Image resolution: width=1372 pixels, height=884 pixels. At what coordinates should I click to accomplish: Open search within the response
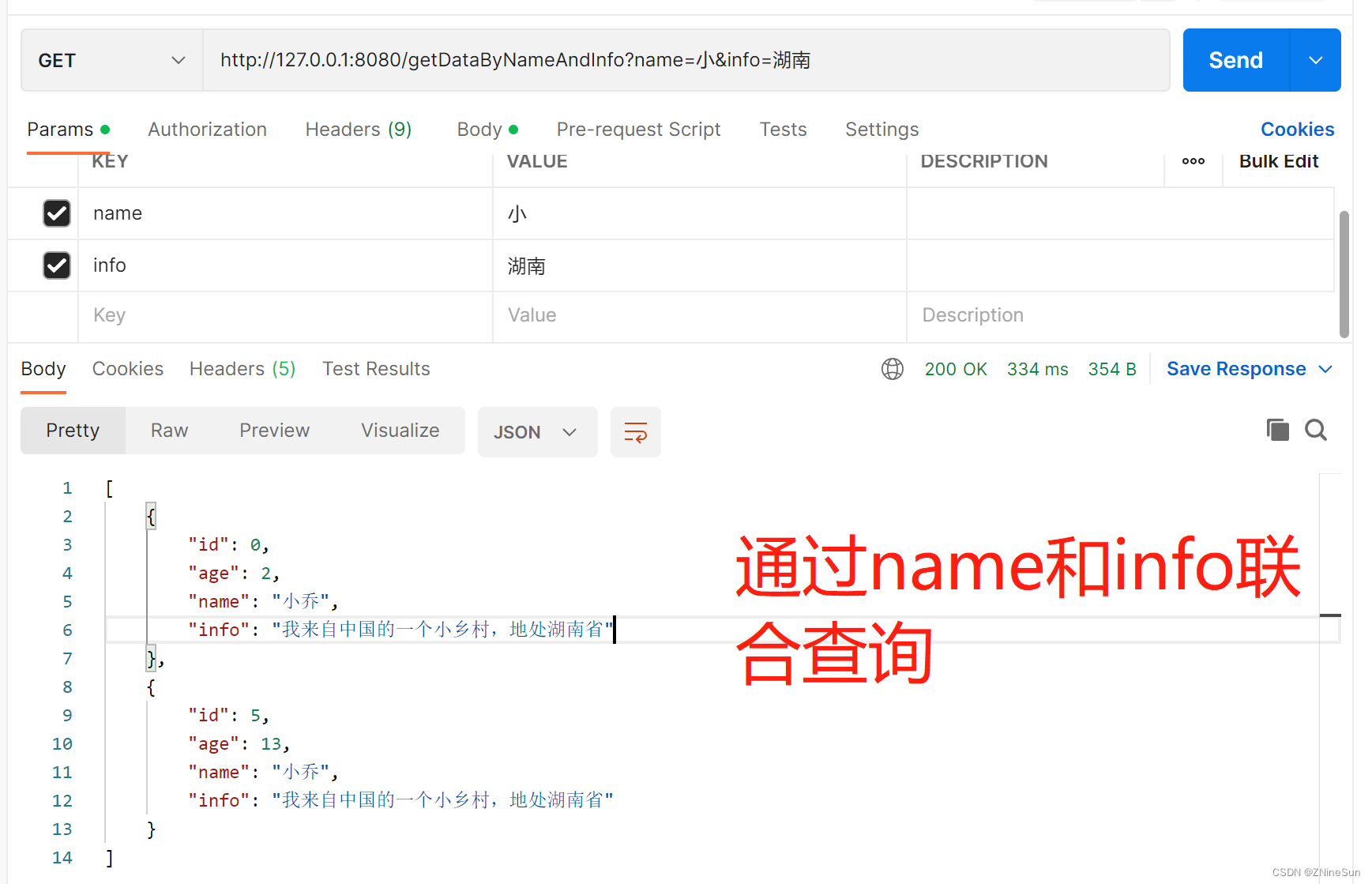[x=1315, y=430]
